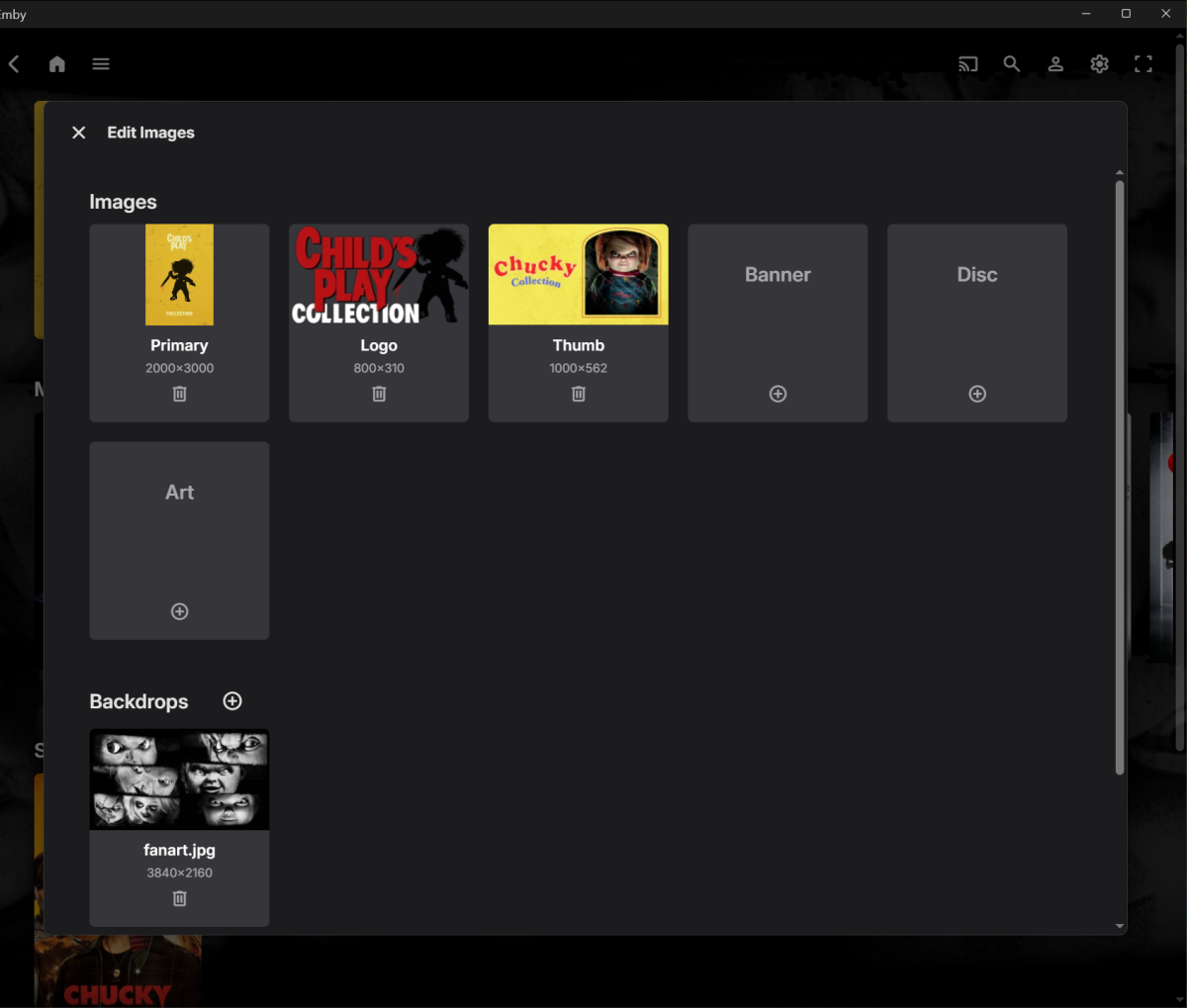The image size is (1187, 1008).
Task: Click the Primary label text
Action: [180, 345]
